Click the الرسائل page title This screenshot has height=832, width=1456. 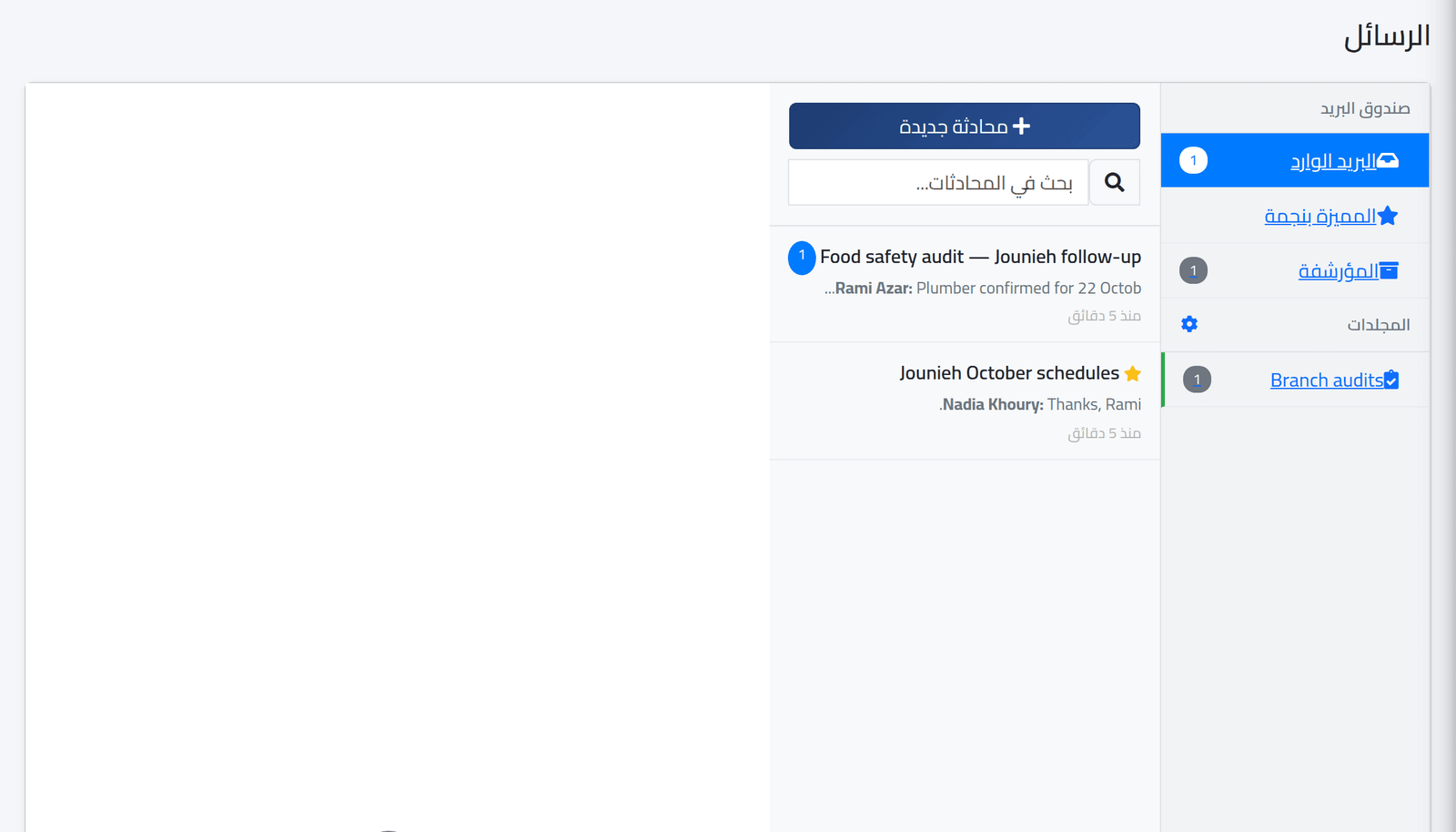tap(1387, 36)
